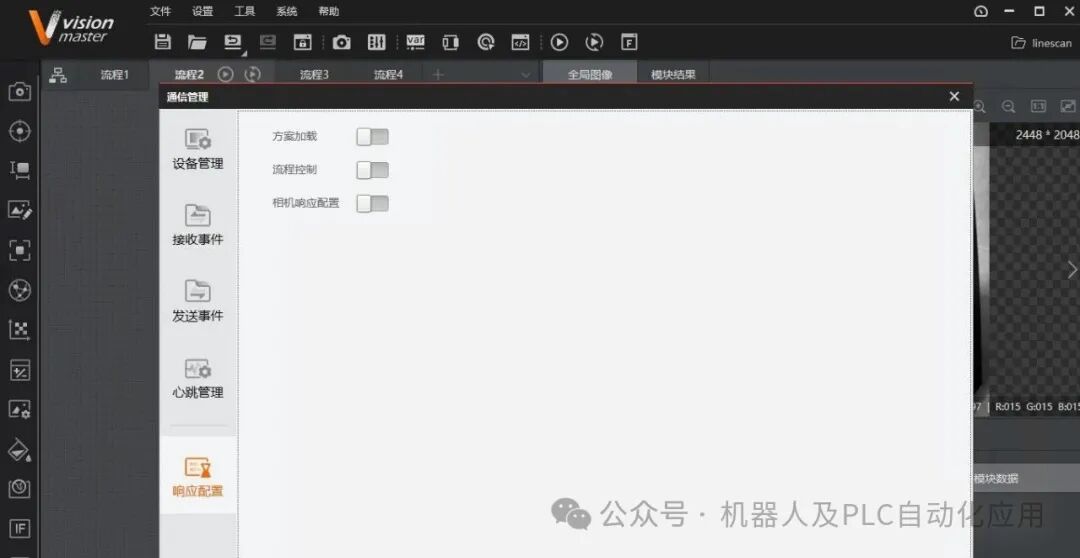
Task: Open the IF logic tool in sidebar
Action: (19, 528)
